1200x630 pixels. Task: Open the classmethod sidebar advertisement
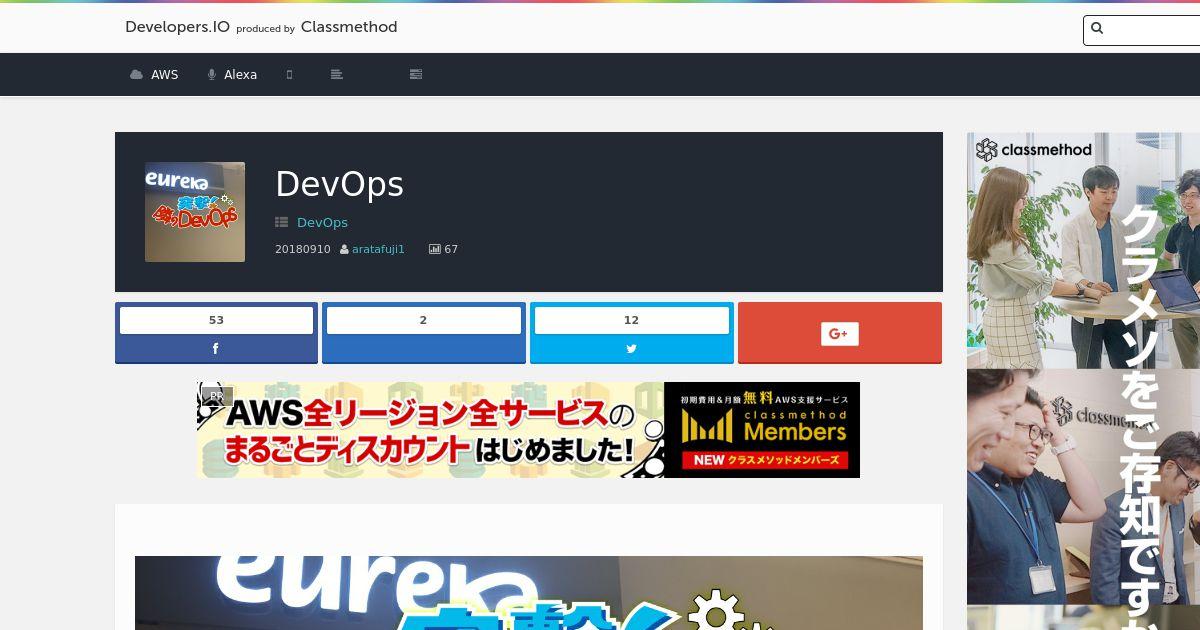coord(1083,381)
